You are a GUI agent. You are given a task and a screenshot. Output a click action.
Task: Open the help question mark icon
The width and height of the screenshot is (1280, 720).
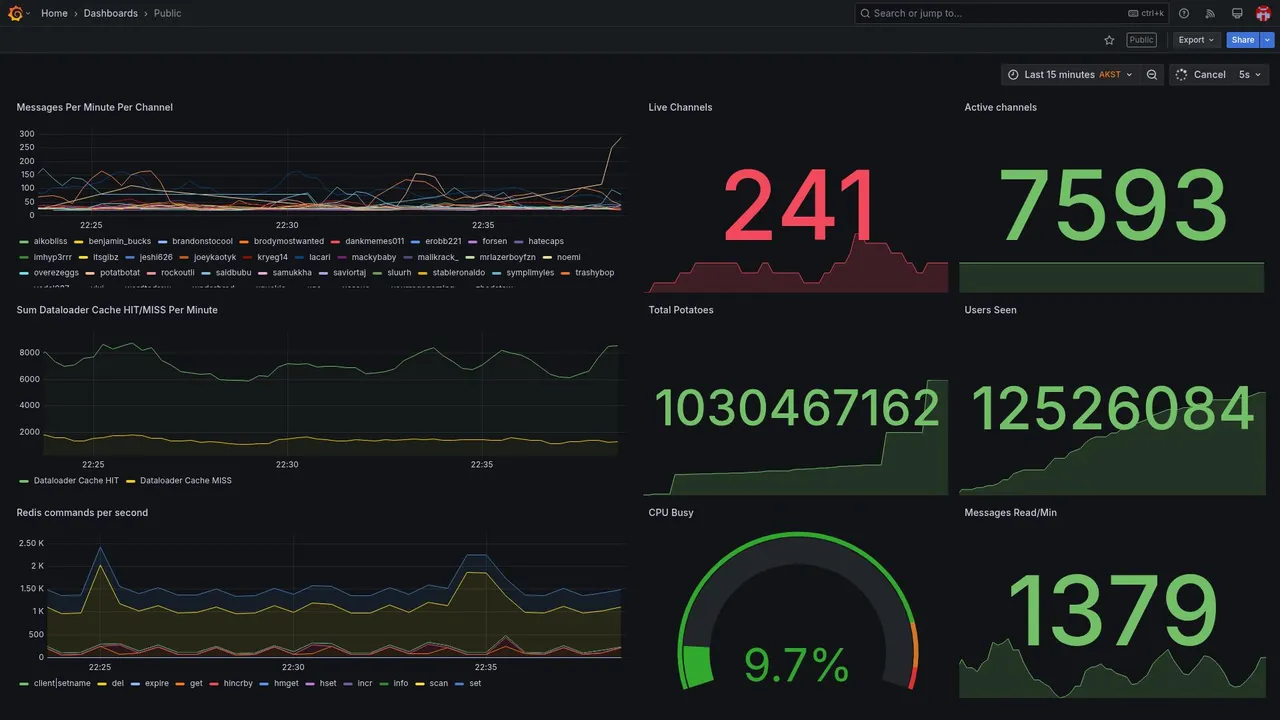pos(1184,13)
